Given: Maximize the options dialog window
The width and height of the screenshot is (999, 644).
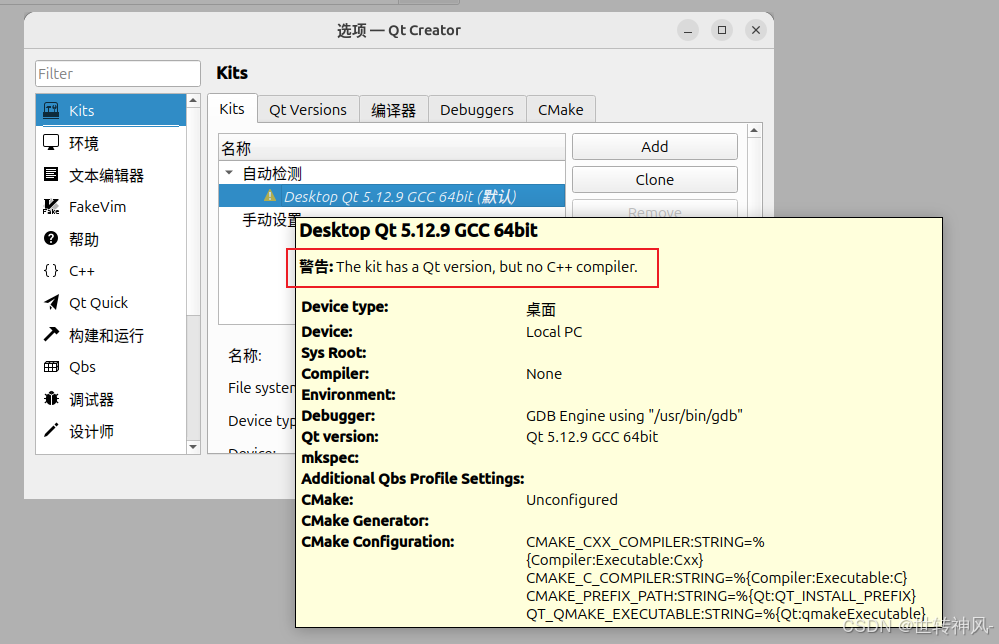Looking at the screenshot, I should click(722, 30).
